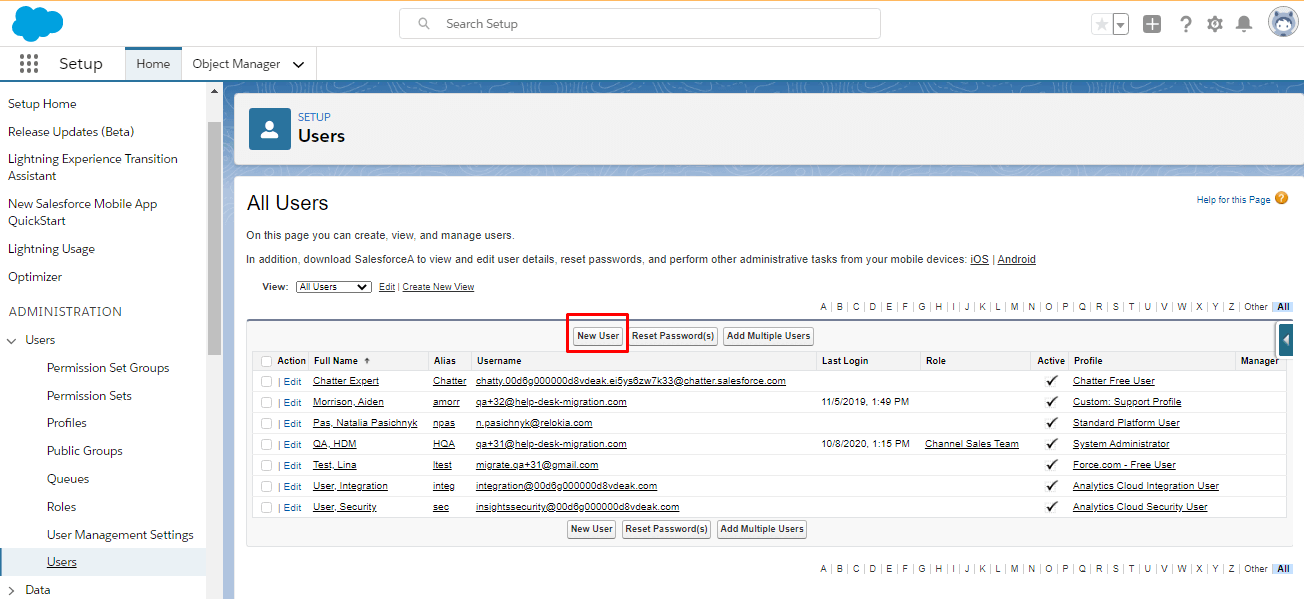Open the View dropdown showing All Users

[x=334, y=287]
